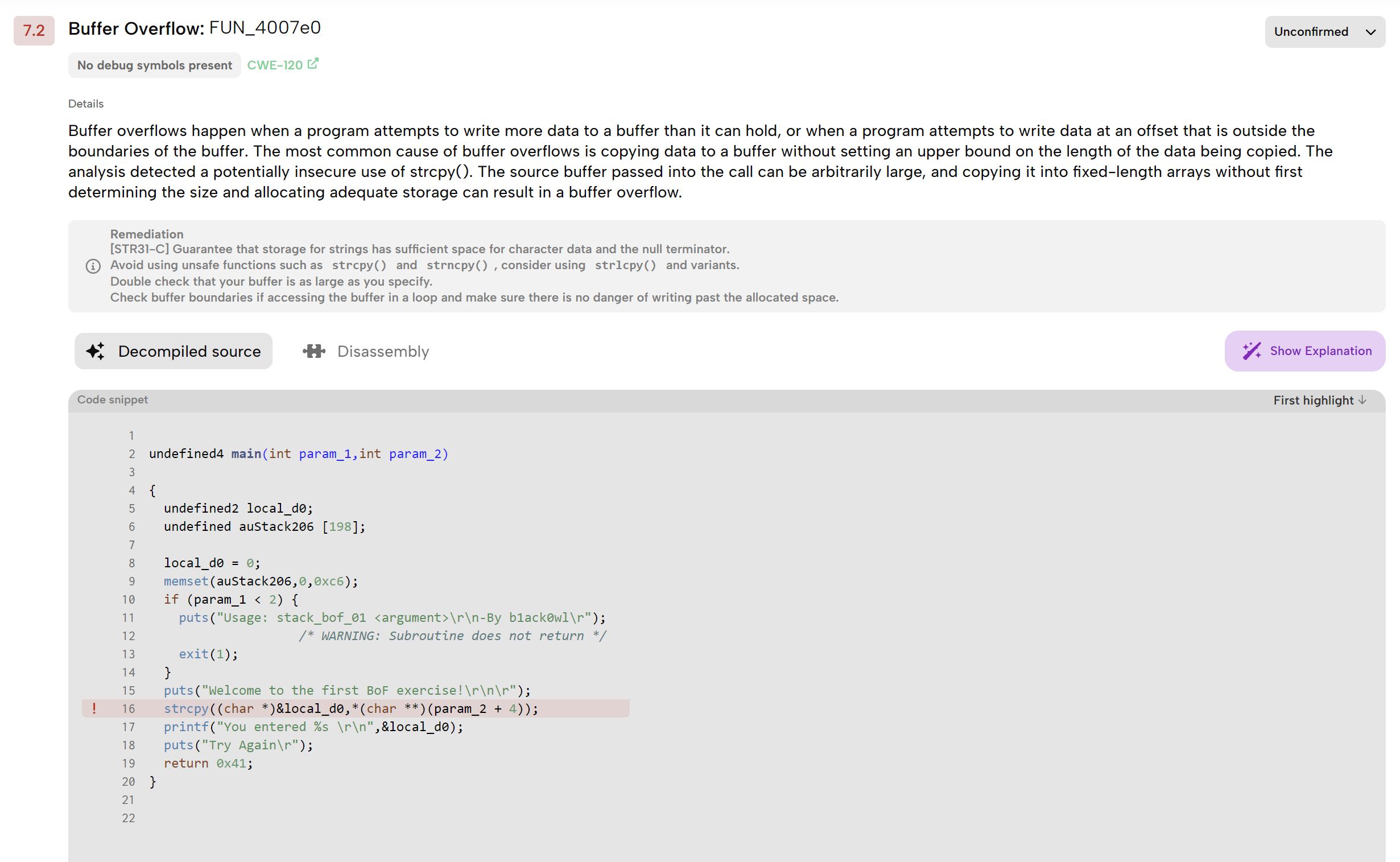Screen dimensions: 1400x862
Task: Click the printf "You entered" line
Action: (x=313, y=727)
